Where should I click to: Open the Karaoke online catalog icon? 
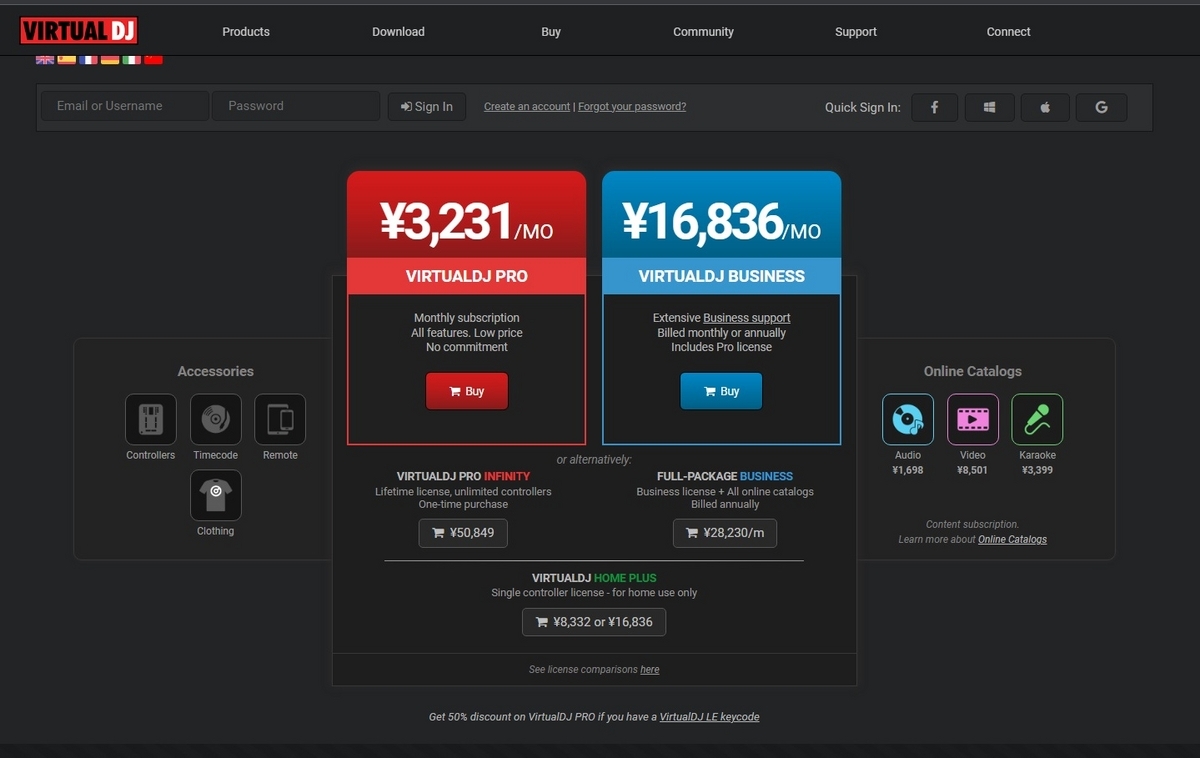pos(1037,419)
